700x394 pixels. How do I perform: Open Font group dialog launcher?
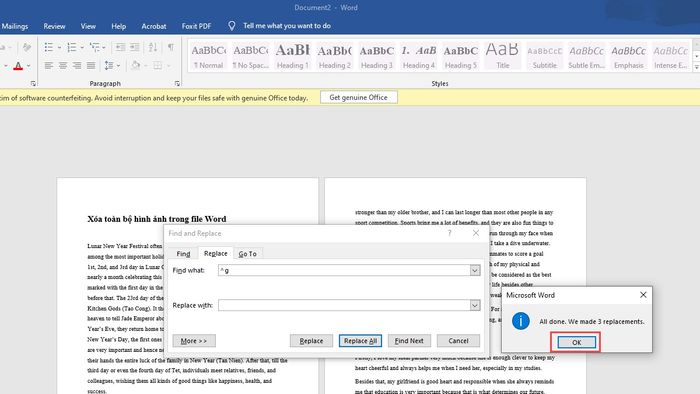coord(33,83)
